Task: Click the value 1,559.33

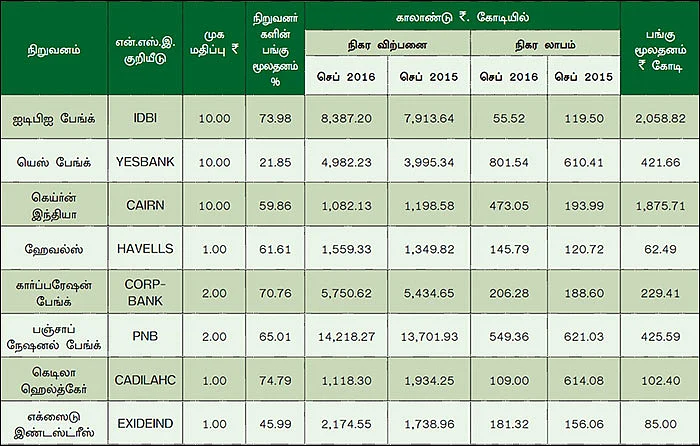Action: point(346,249)
